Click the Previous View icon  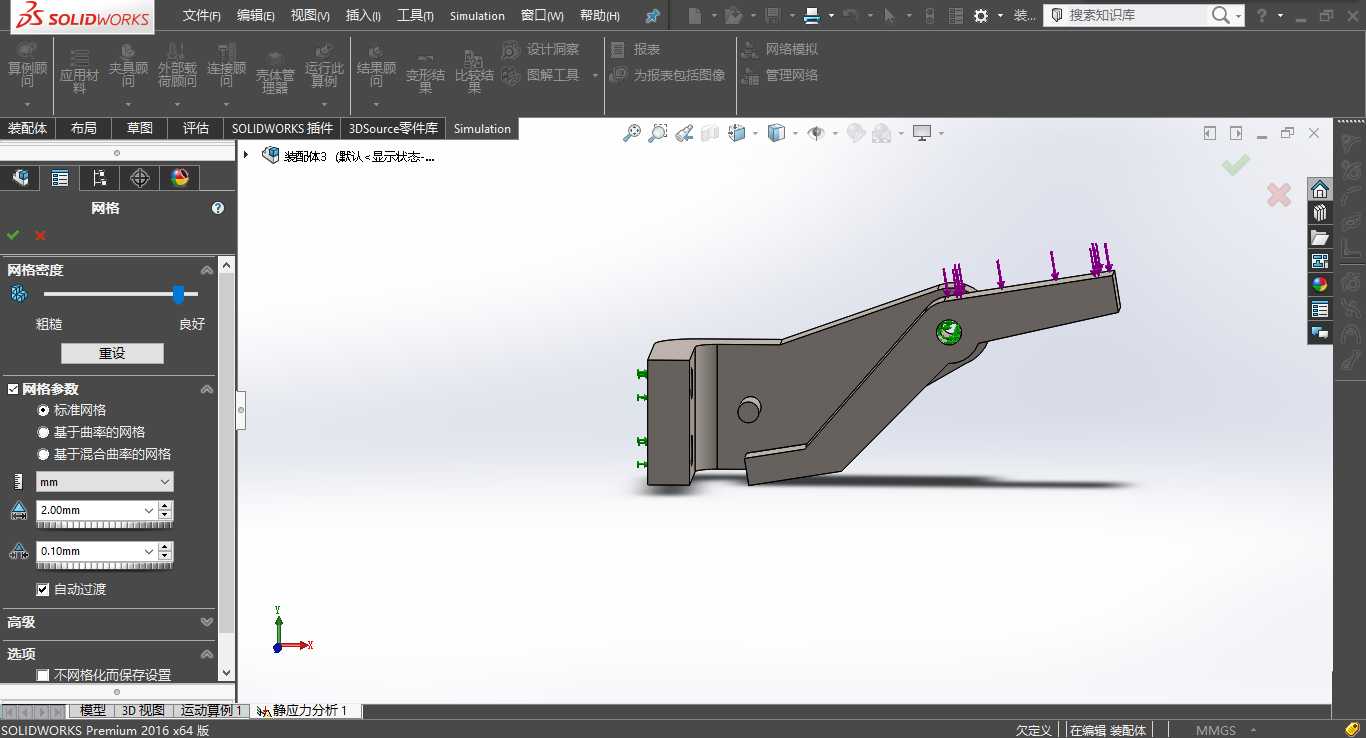click(x=684, y=133)
